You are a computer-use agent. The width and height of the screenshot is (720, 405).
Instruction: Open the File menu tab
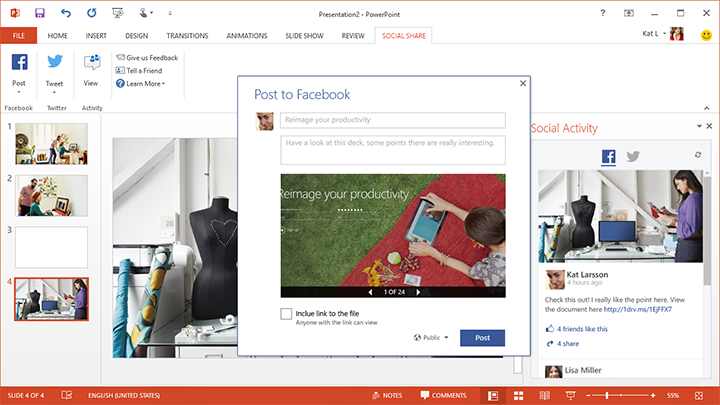pyautogui.click(x=18, y=35)
